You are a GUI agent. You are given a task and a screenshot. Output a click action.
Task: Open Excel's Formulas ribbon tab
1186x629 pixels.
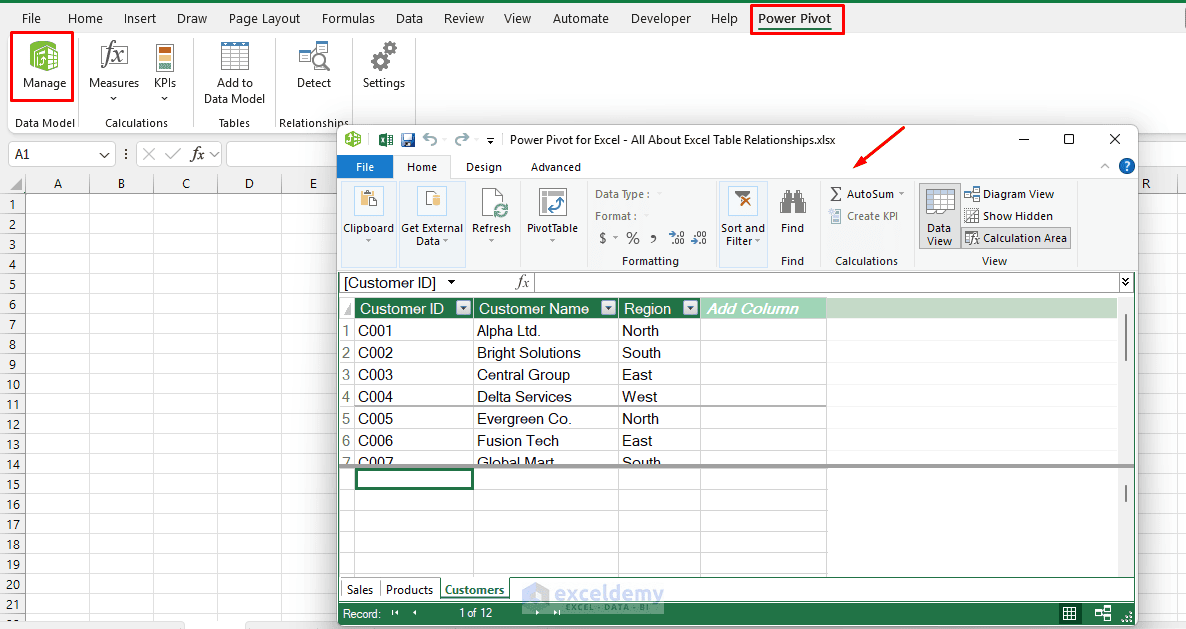[x=348, y=18]
